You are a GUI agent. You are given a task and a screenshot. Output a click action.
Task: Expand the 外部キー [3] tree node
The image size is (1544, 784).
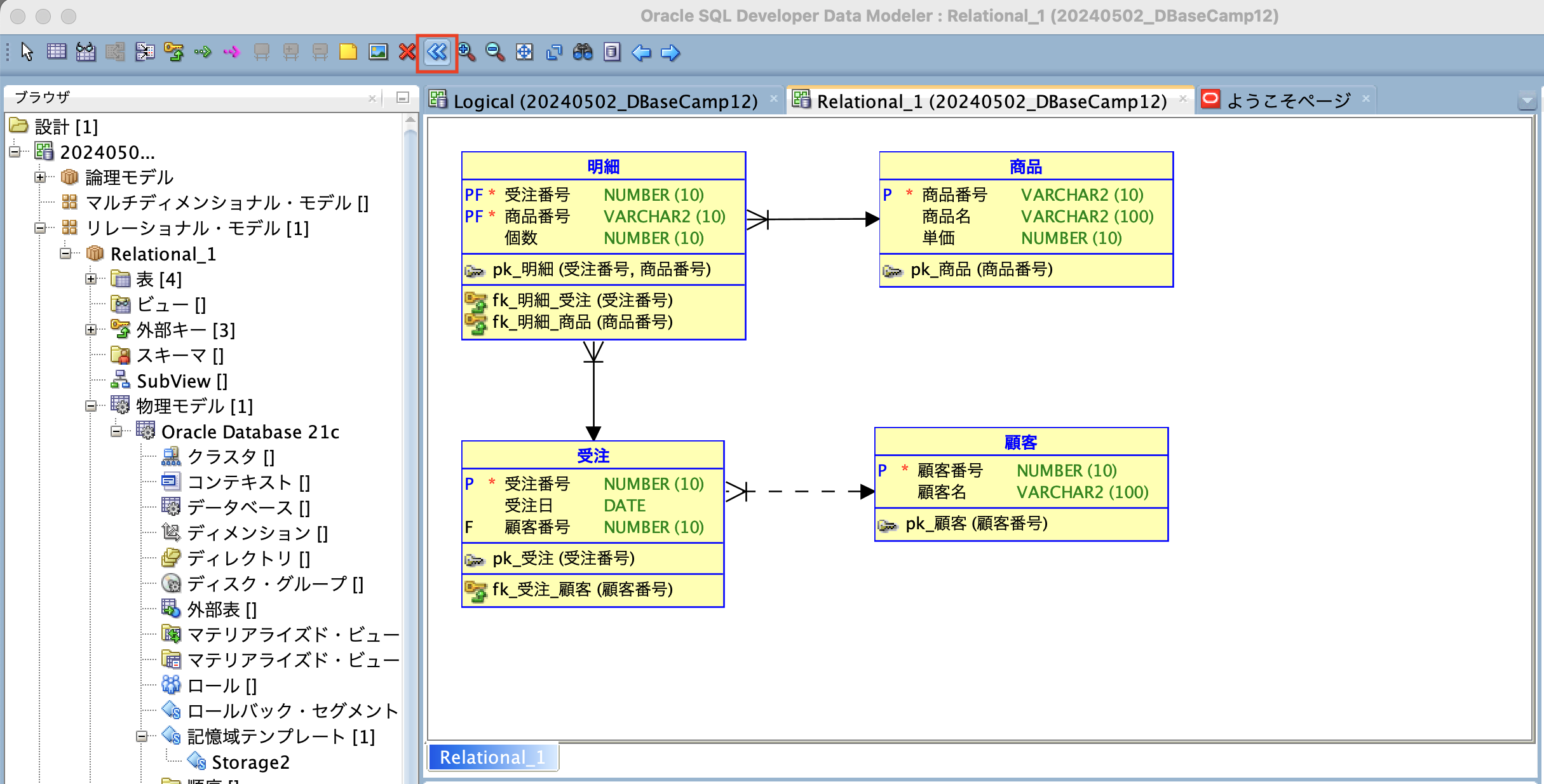click(91, 330)
